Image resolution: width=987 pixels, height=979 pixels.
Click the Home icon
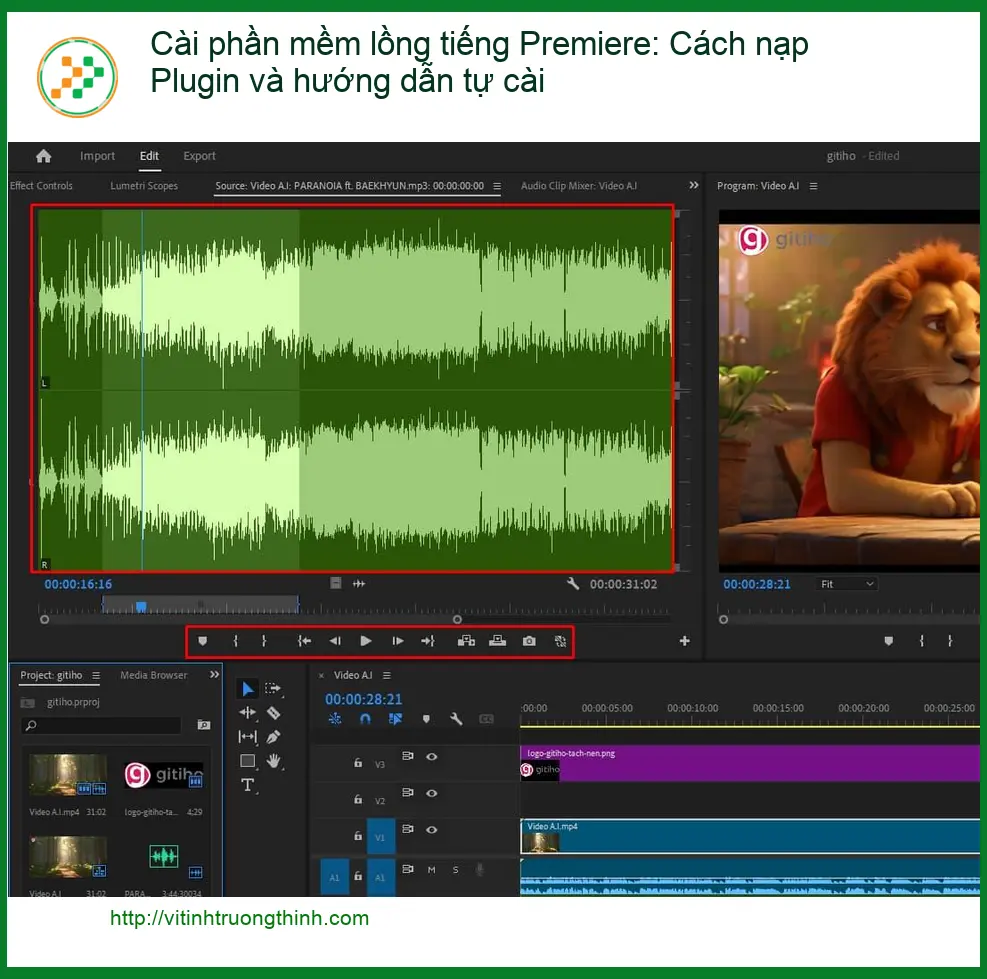pyautogui.click(x=43, y=156)
